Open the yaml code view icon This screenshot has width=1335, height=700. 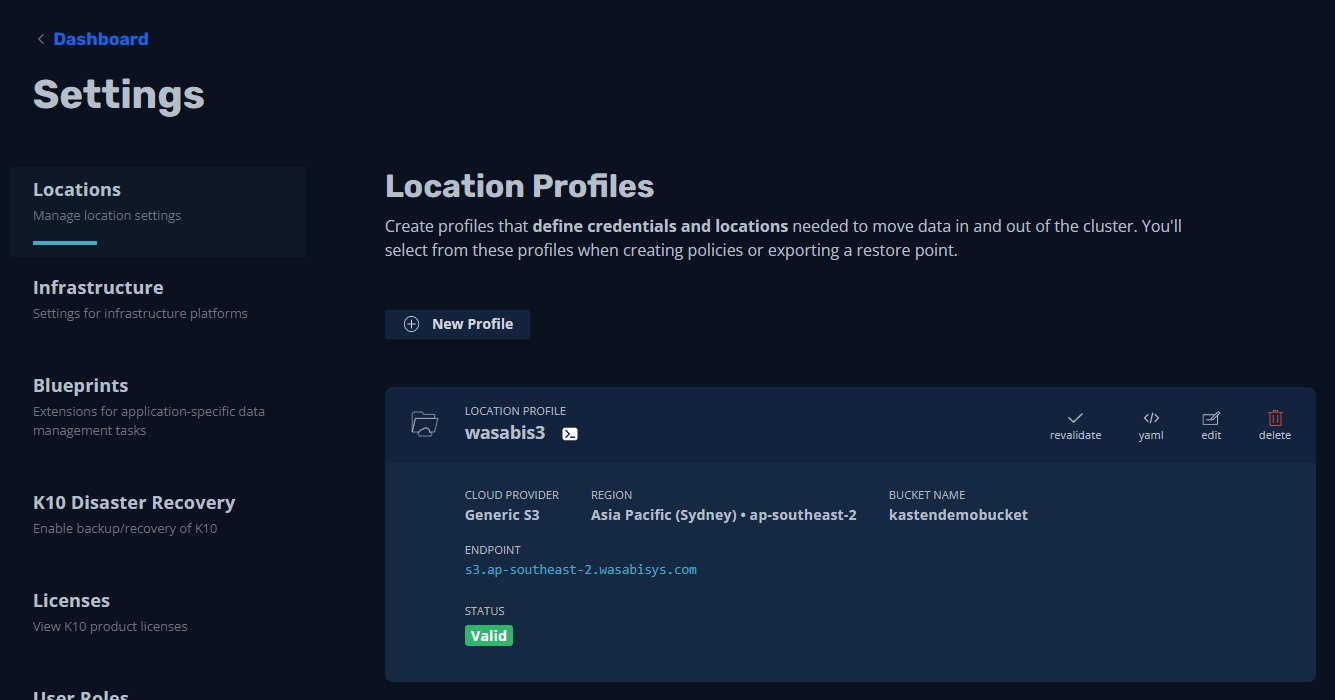(x=1151, y=418)
